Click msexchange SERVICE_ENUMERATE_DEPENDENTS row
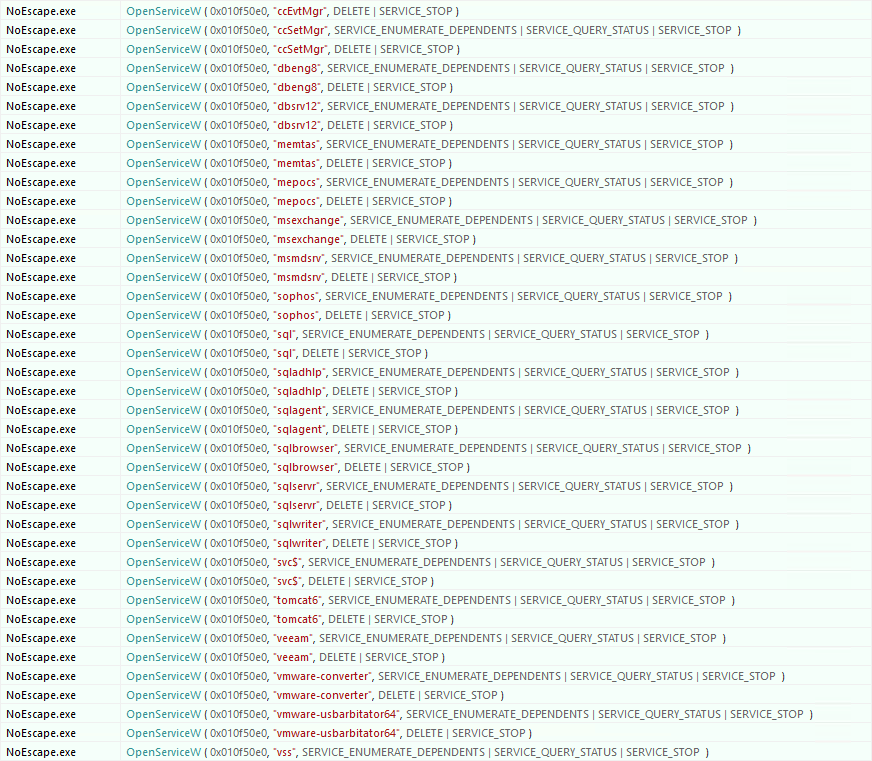Screen dimensions: 872x761 [x=436, y=220]
